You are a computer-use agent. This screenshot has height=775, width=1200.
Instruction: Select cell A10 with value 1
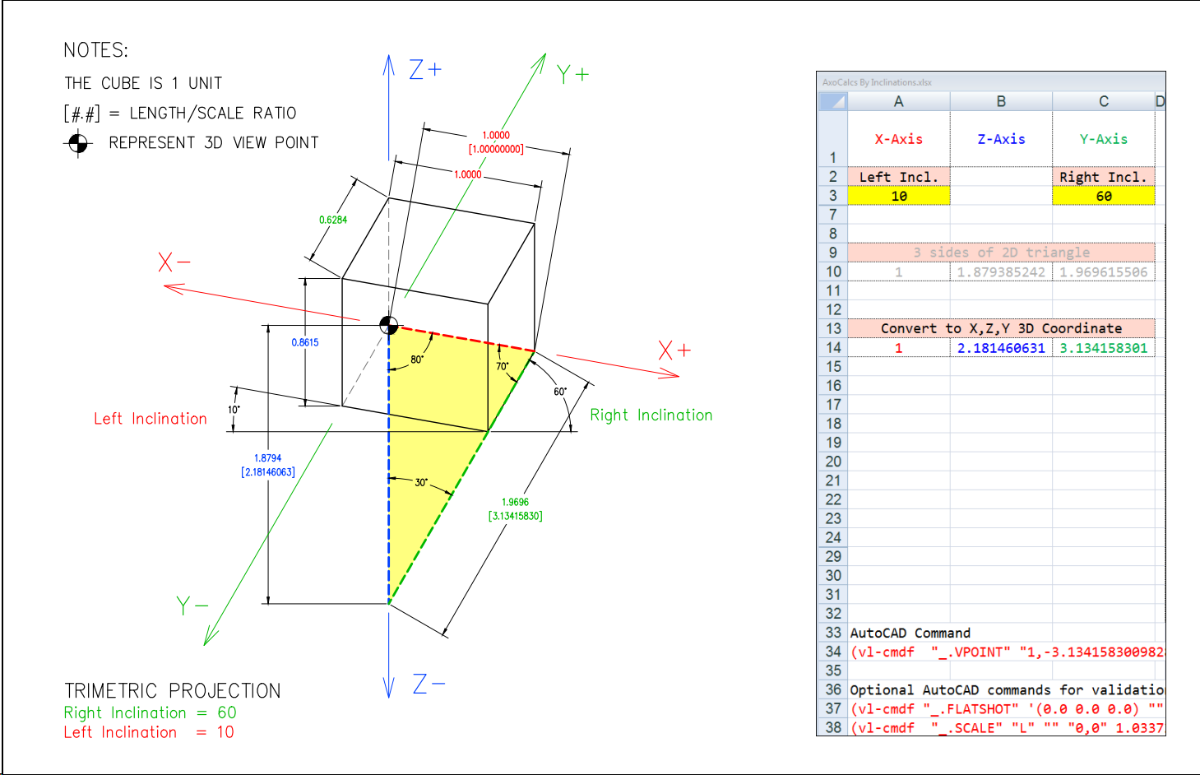(898, 271)
